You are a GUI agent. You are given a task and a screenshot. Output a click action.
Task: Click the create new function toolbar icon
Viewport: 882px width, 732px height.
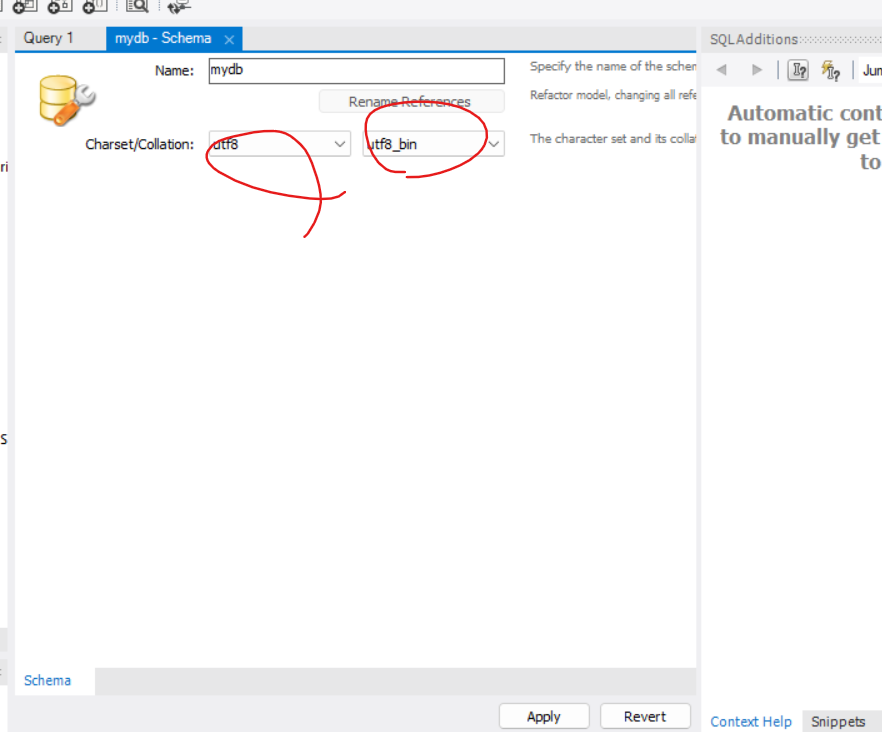(94, 7)
